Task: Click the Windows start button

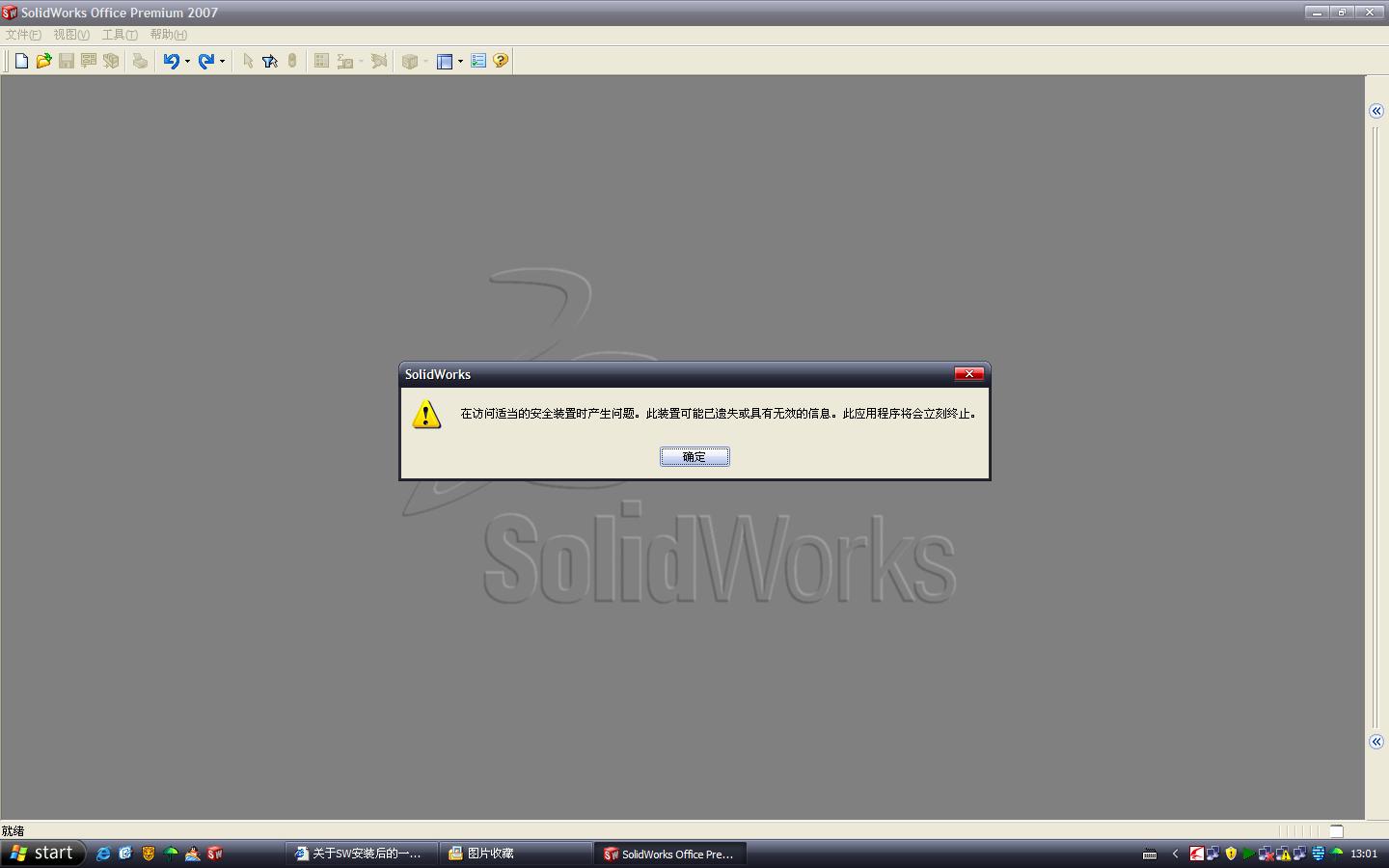Action: [42, 854]
